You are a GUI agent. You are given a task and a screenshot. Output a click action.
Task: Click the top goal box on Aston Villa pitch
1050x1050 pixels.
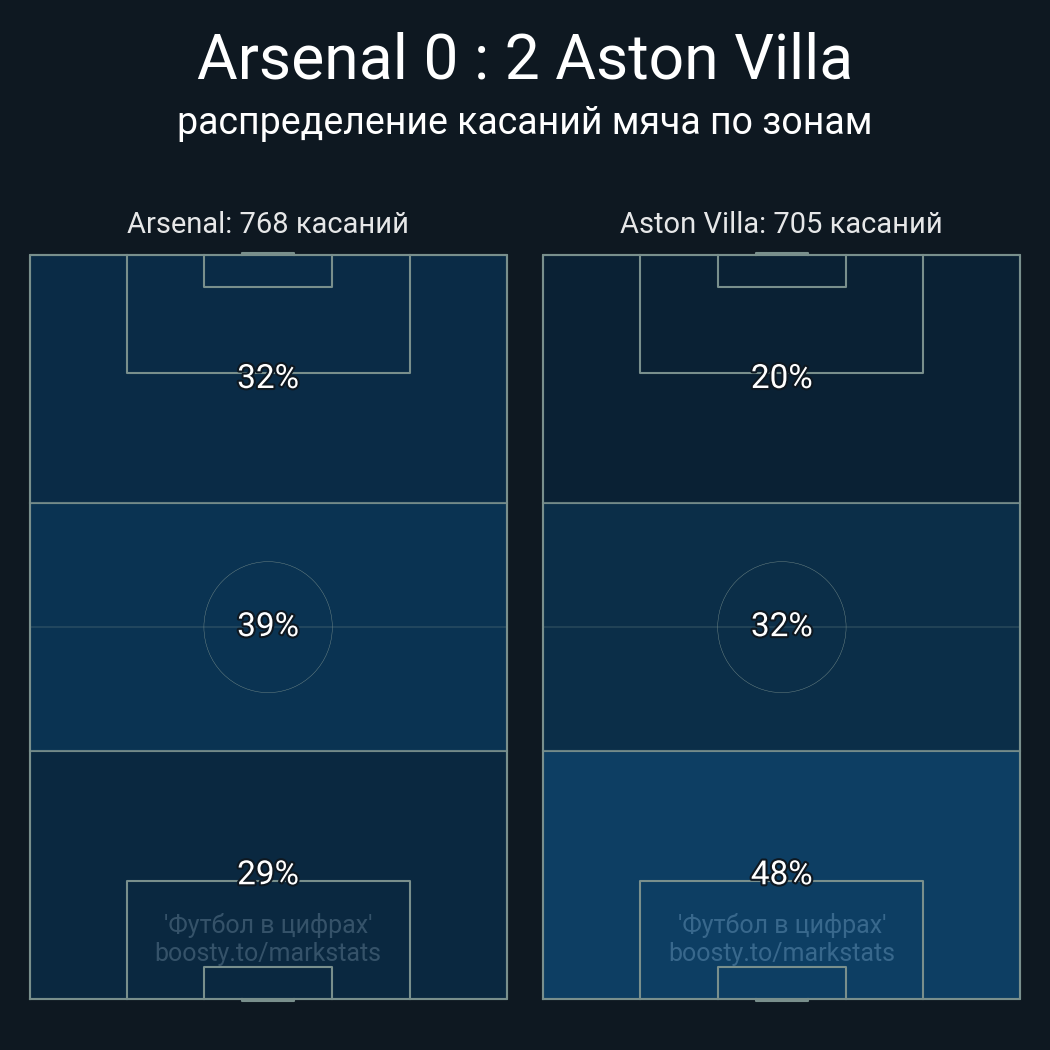tap(781, 271)
